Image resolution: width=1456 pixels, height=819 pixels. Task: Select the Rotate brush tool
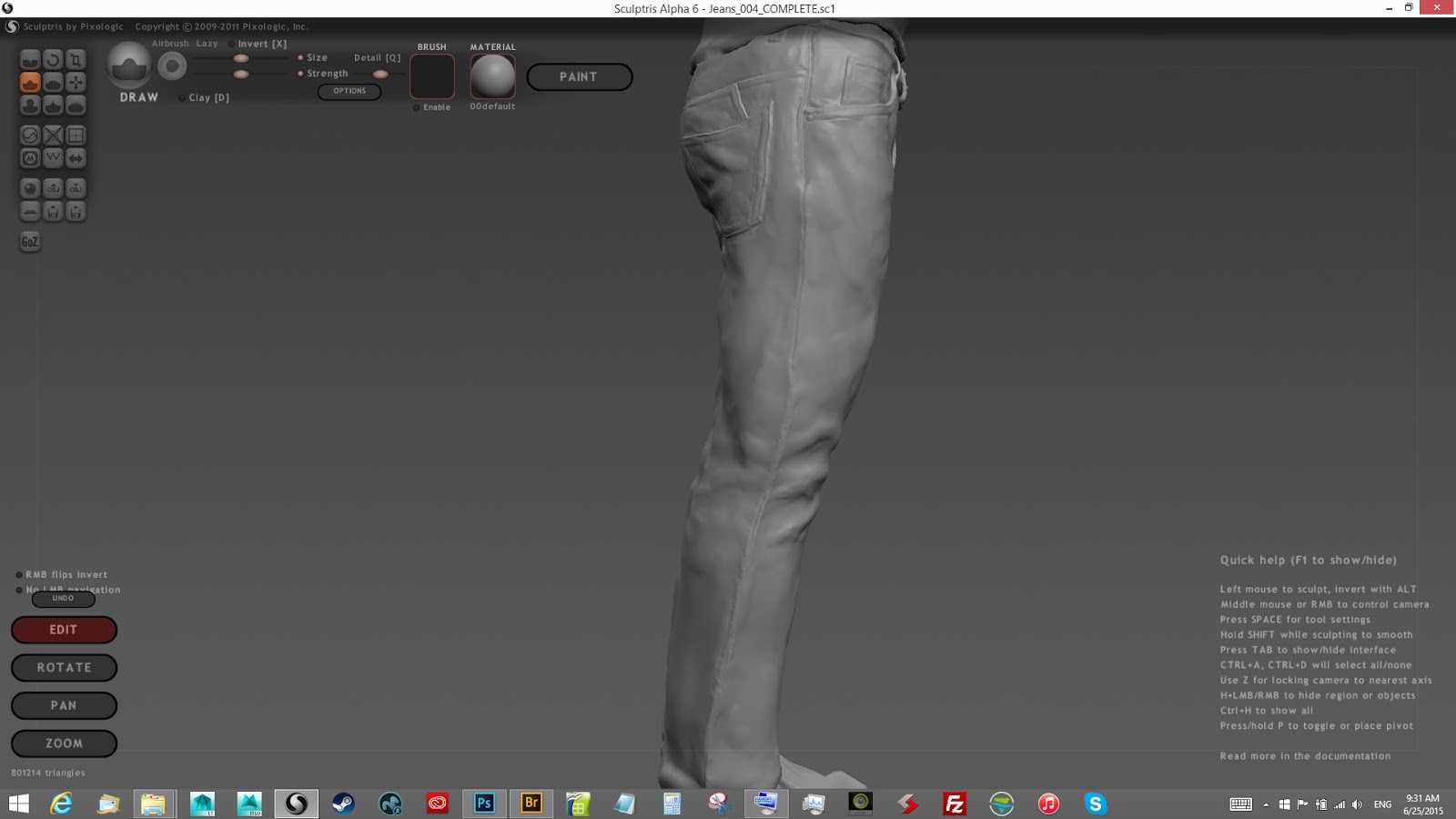[x=53, y=60]
